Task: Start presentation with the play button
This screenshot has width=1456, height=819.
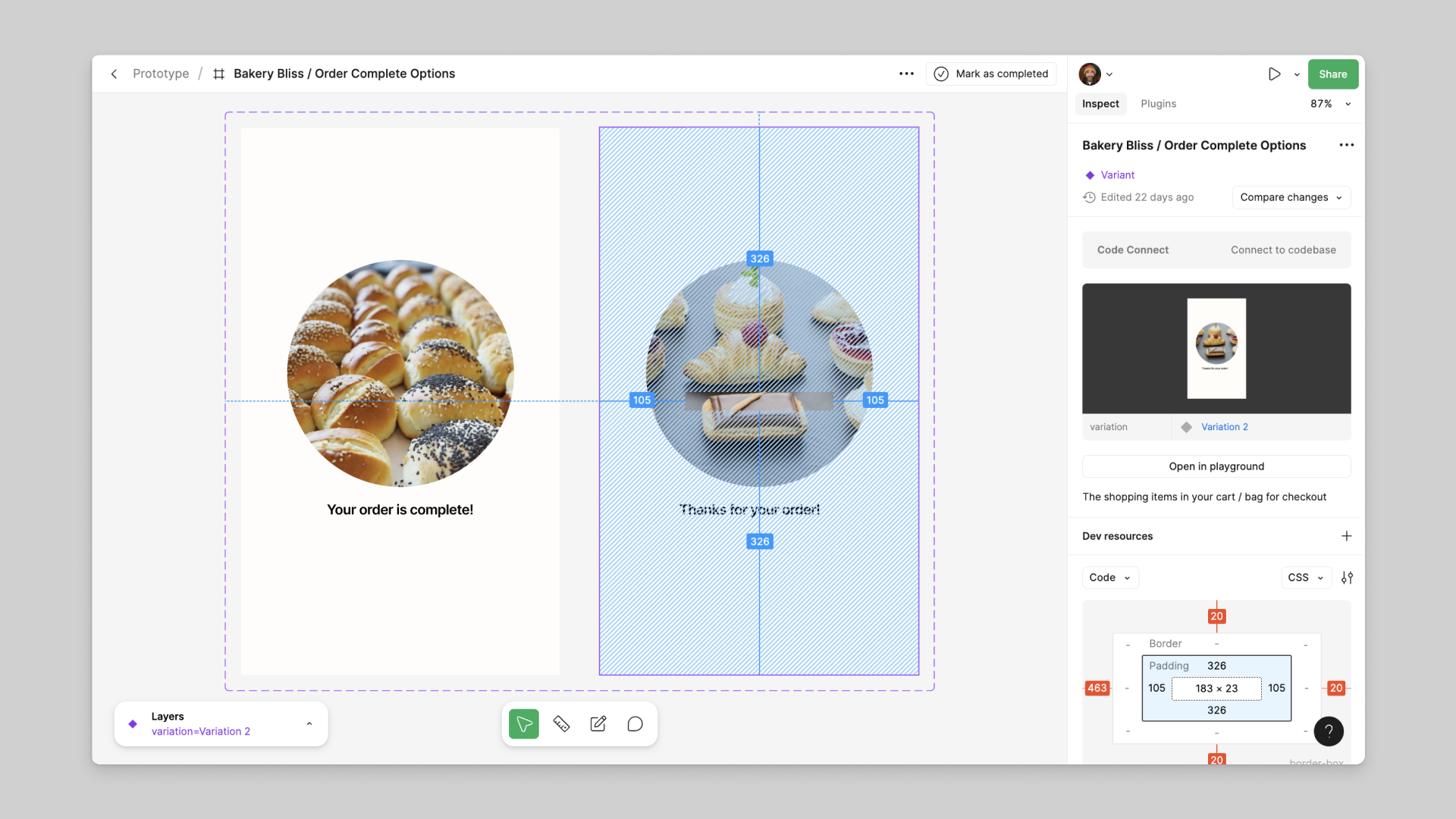Action: 1274,74
